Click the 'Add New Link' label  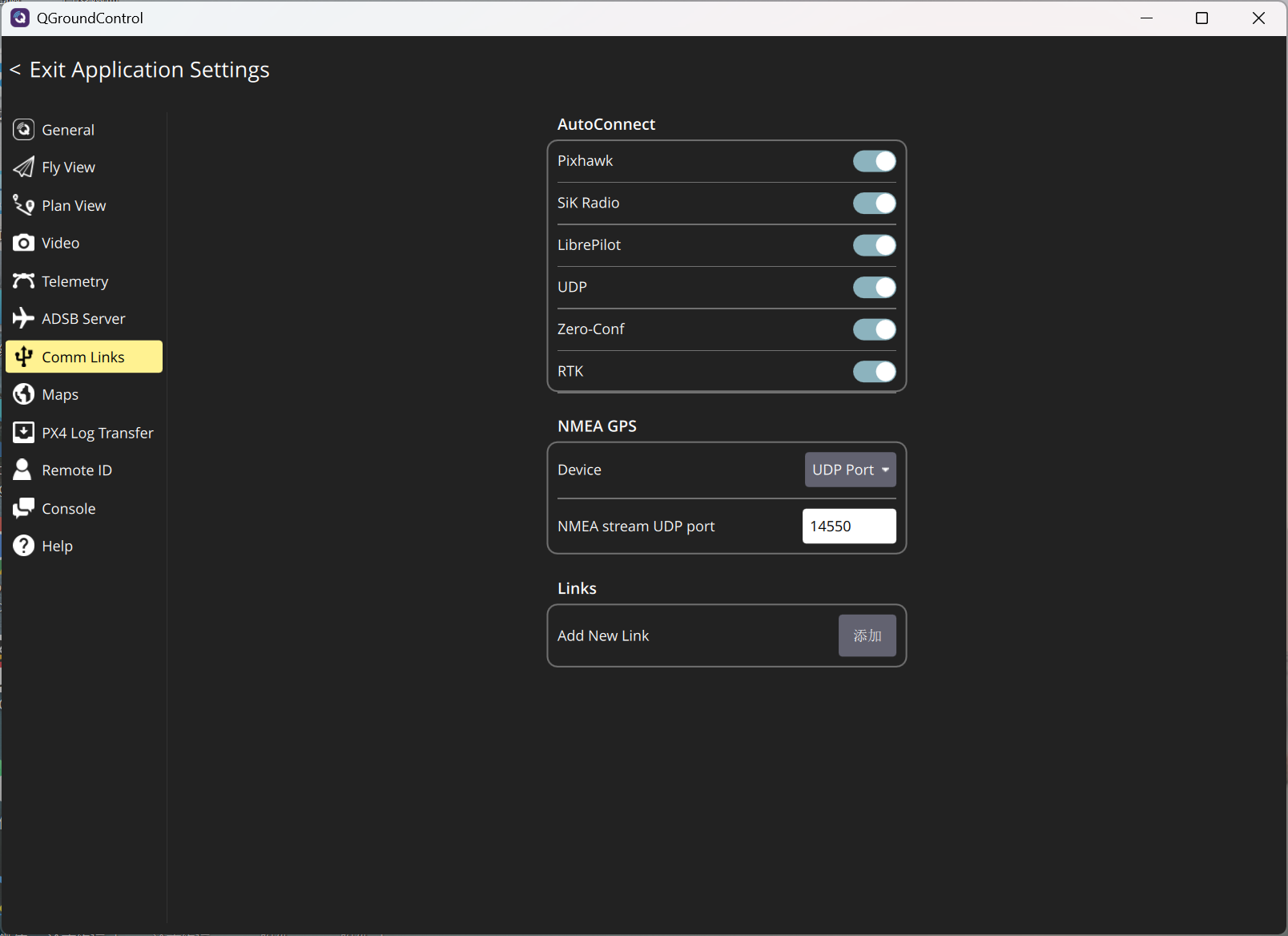tap(603, 635)
